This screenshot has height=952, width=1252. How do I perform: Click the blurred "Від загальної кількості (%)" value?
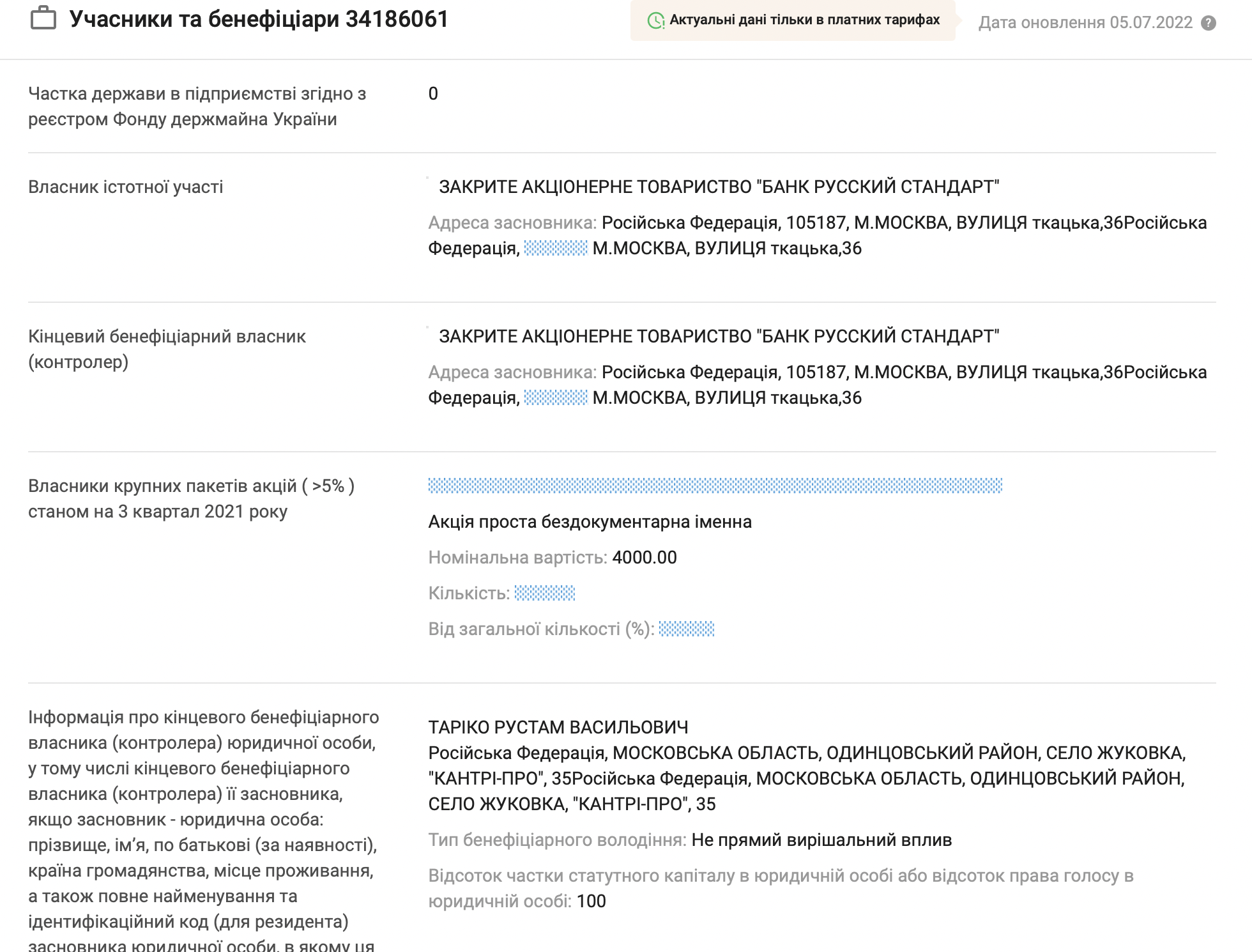pos(686,629)
